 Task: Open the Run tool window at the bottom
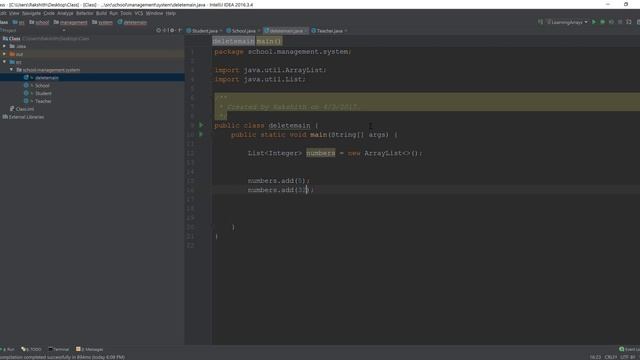(8, 349)
